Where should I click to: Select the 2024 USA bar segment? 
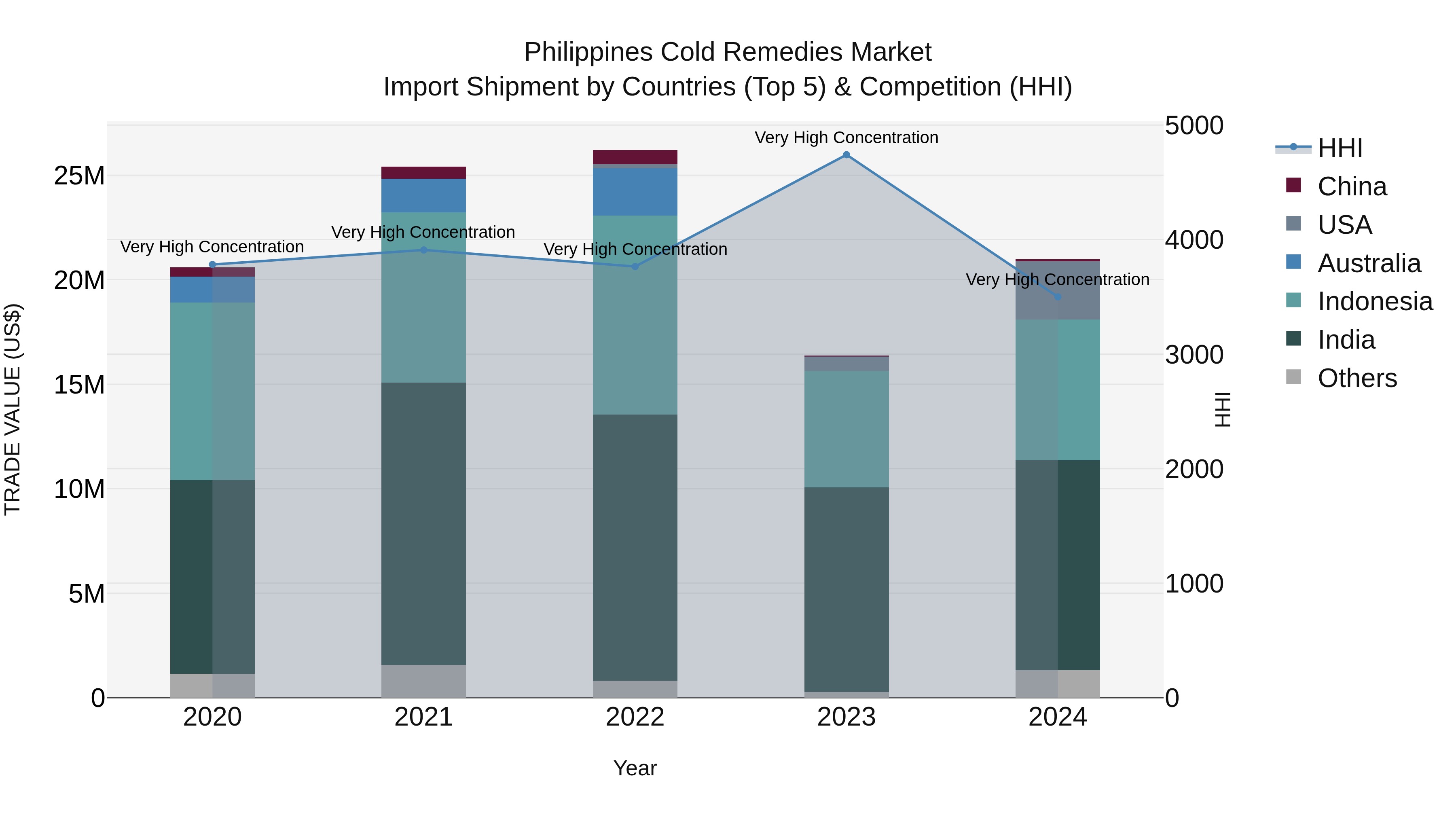1058,290
